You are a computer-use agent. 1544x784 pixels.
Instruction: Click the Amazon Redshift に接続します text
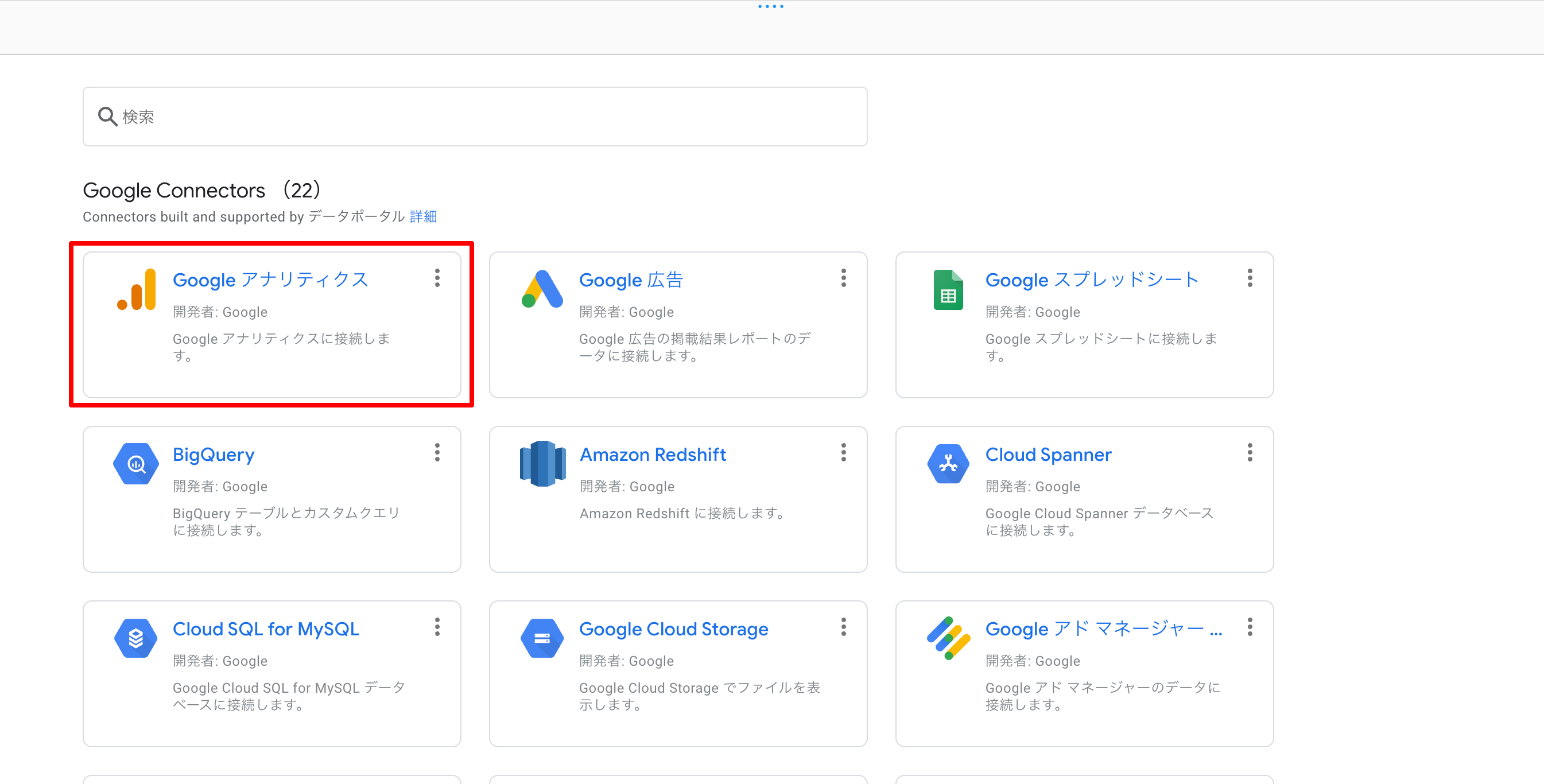click(681, 513)
